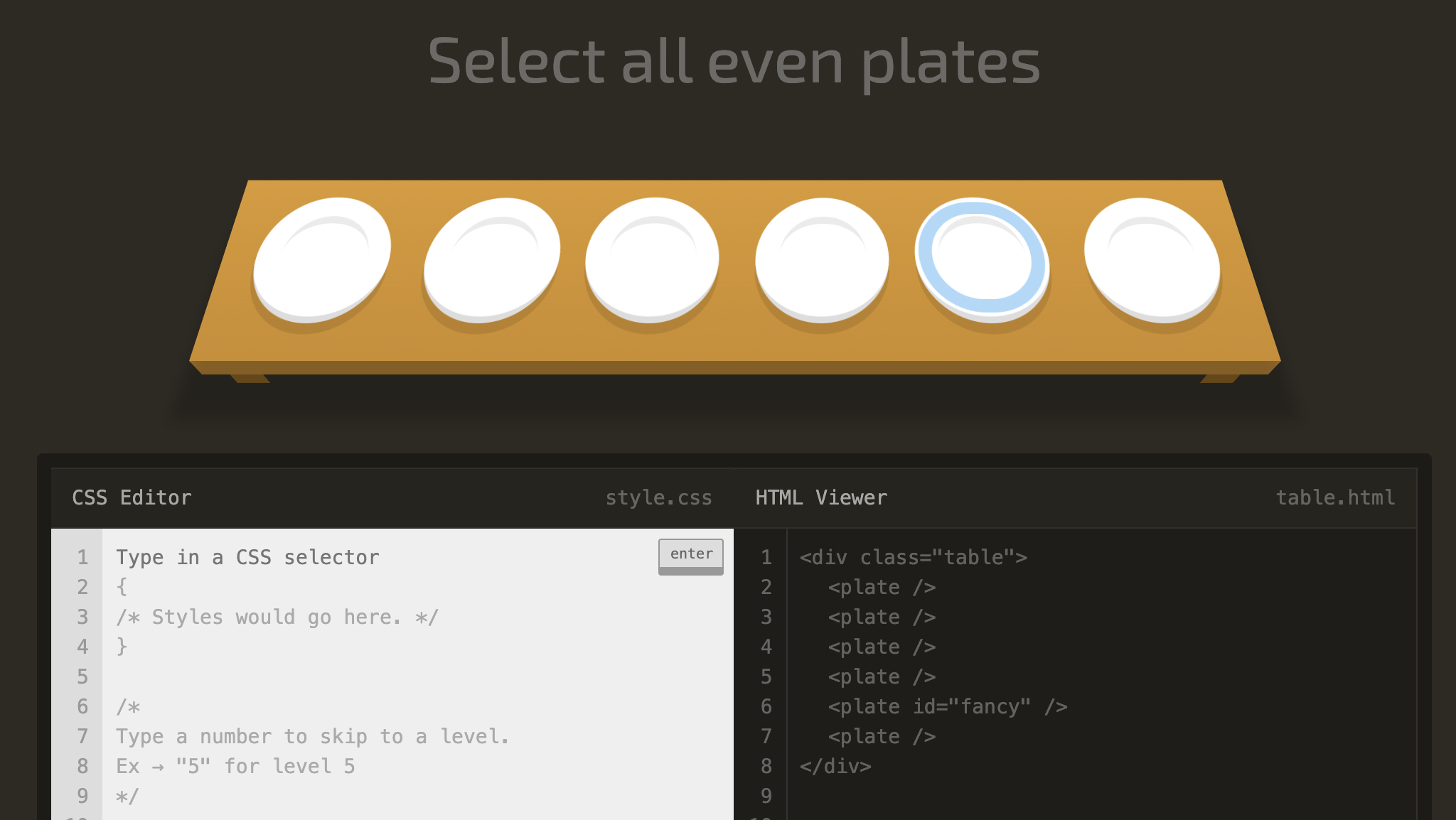The image size is (1456, 820).
Task: Click the plate tag on line 4
Action: coord(882,647)
